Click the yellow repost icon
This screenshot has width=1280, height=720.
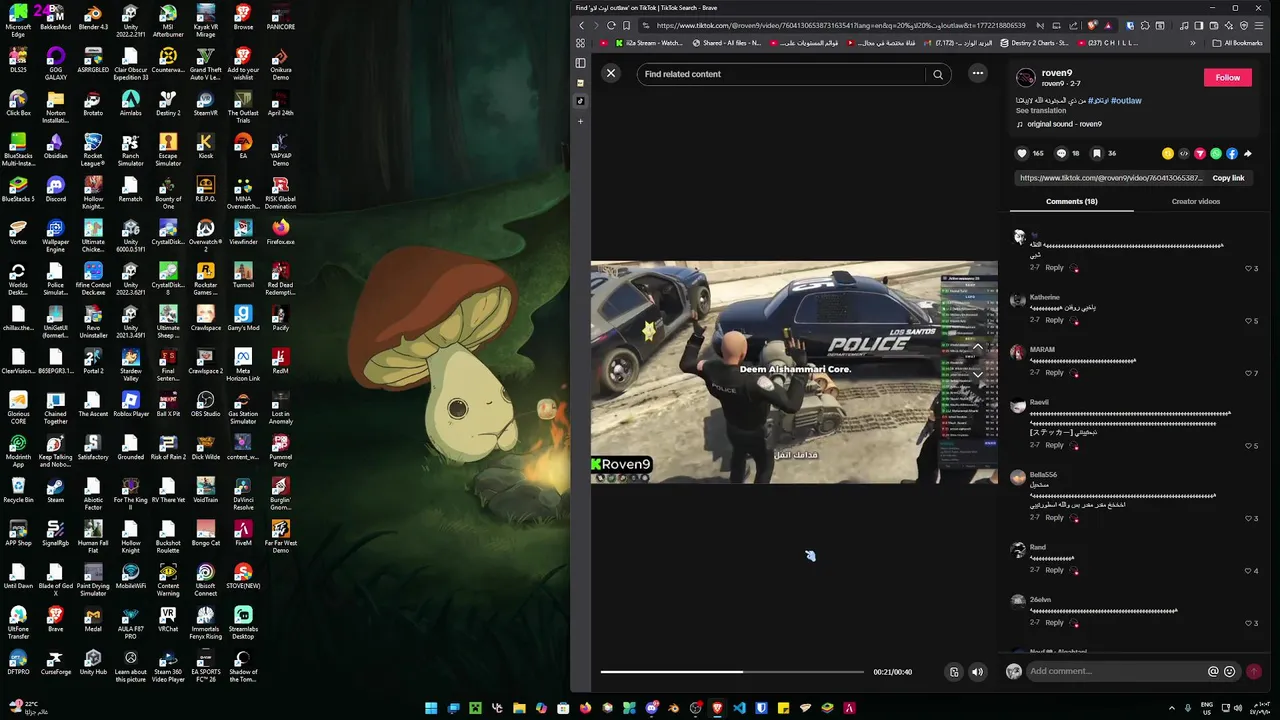coord(1167,154)
